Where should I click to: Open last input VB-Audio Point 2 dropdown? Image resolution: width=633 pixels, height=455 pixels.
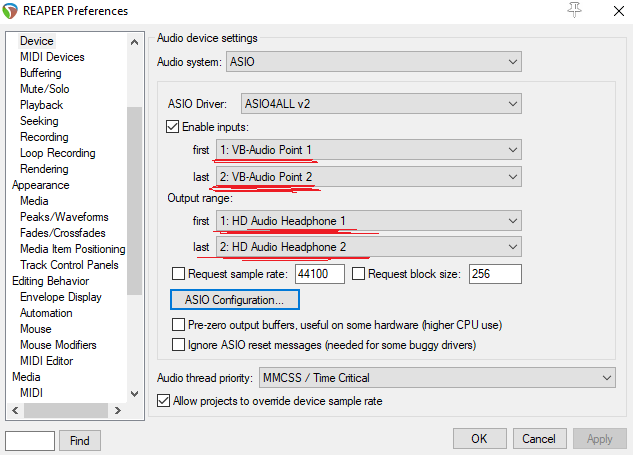(369, 177)
